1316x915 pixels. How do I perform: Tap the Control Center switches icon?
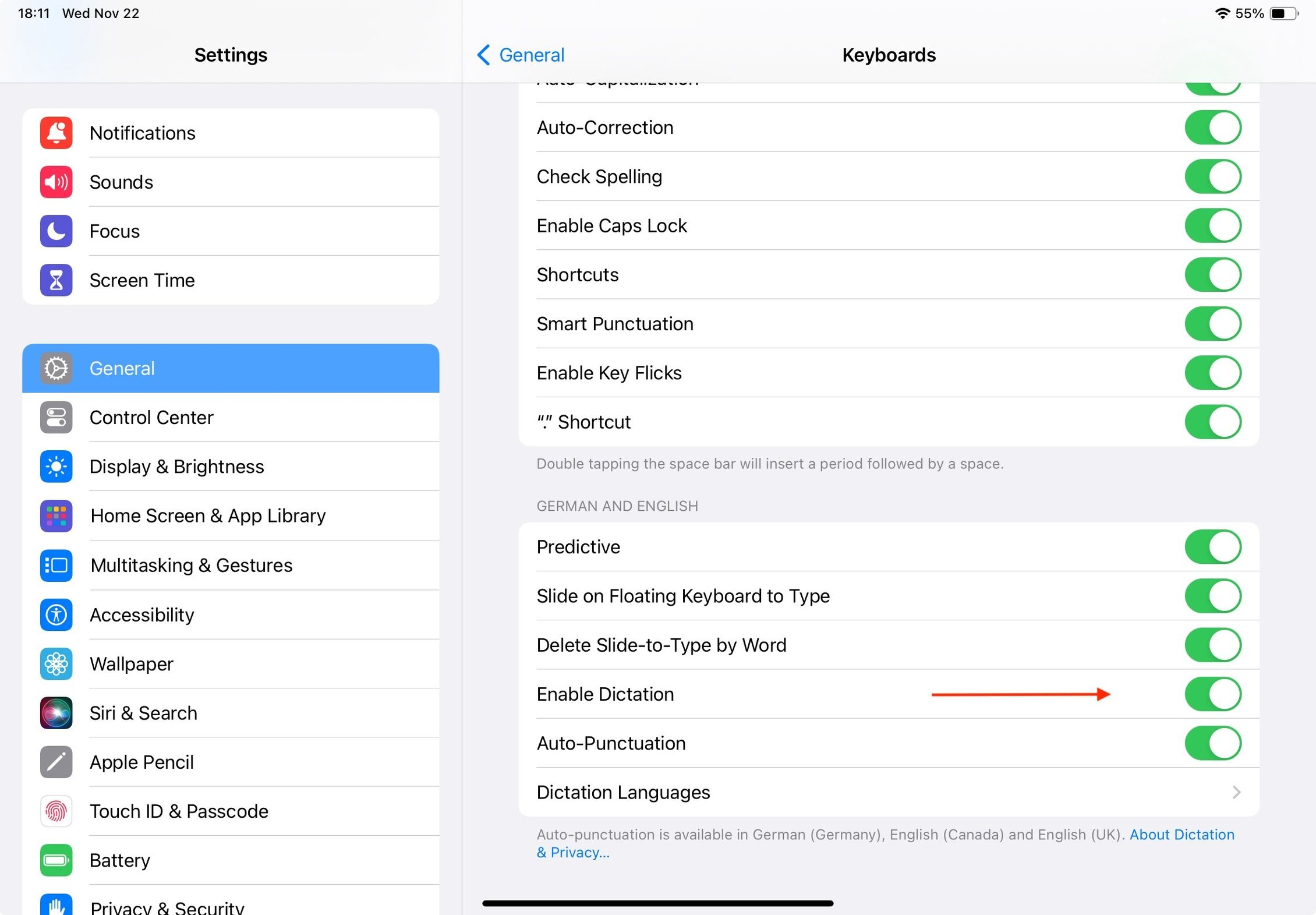click(56, 418)
